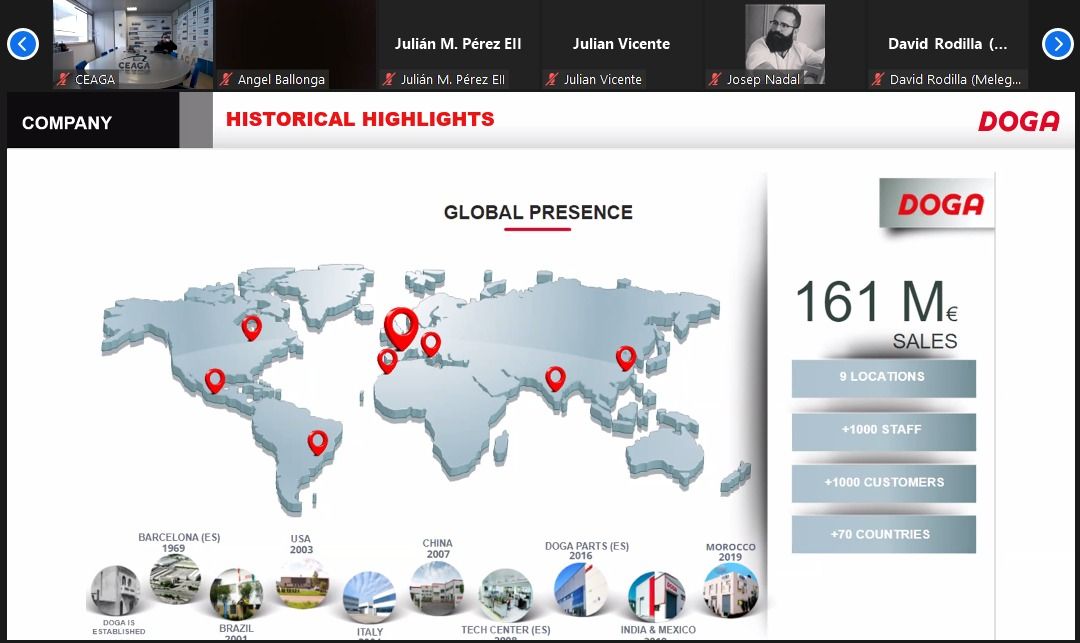This screenshot has height=643, width=1080.
Task: Click the Brazil photo circle
Action: (x=236, y=594)
